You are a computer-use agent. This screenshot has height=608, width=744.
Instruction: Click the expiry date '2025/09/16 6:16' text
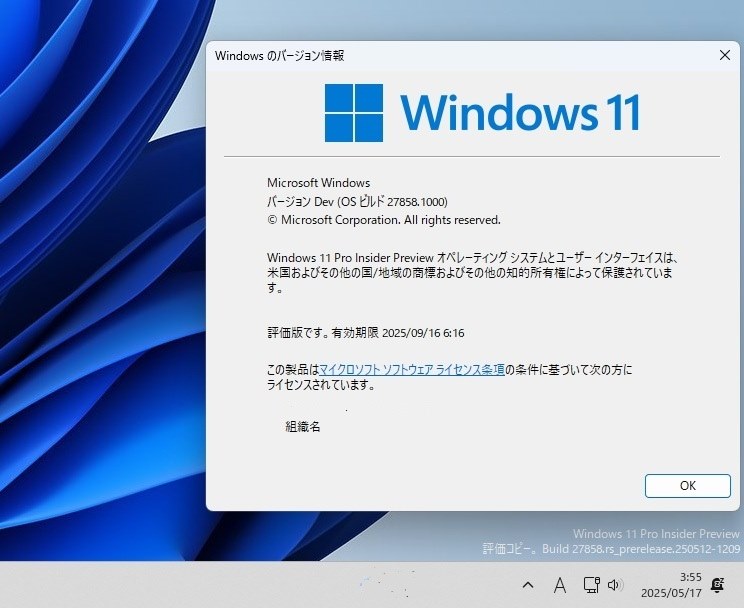click(x=423, y=333)
